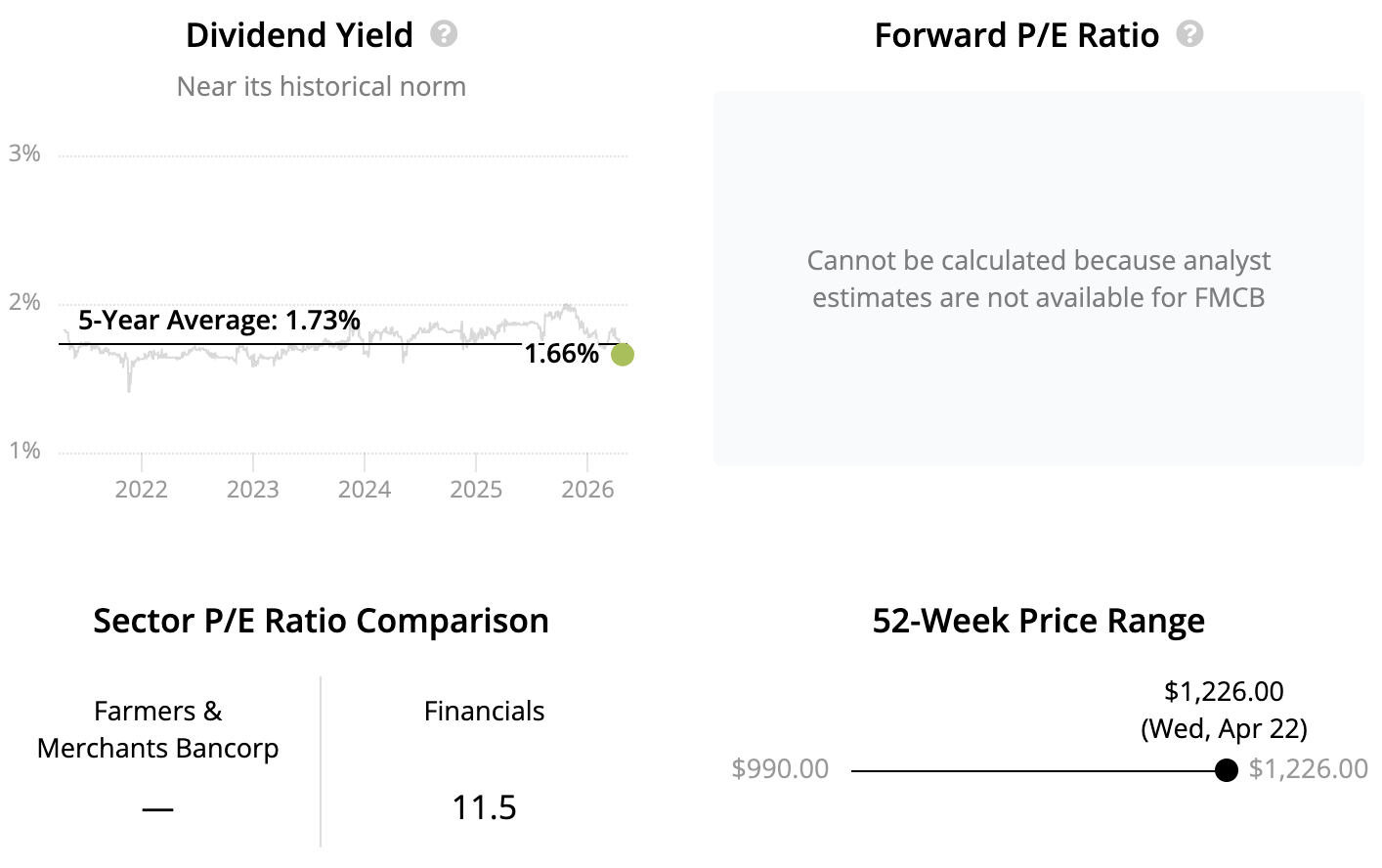Click the Forward P/E Ratio heading
The image size is (1382, 868).
coord(1016,35)
